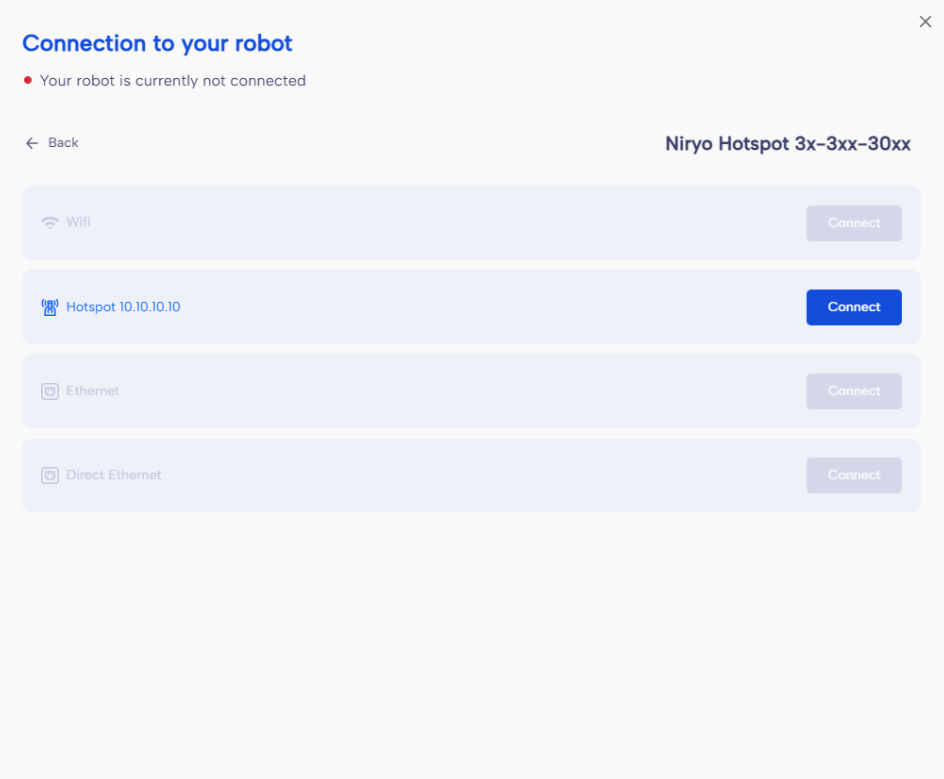The image size is (944, 779).
Task: Click the Direct Ethernet port icon
Action: click(49, 475)
